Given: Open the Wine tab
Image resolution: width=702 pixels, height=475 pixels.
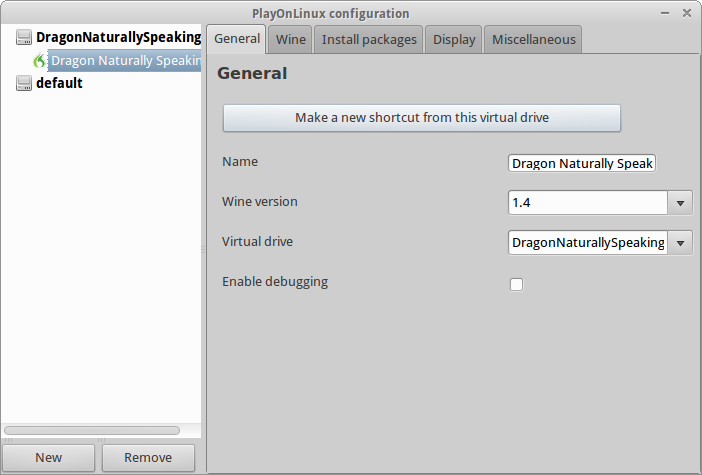Looking at the screenshot, I should [x=291, y=39].
